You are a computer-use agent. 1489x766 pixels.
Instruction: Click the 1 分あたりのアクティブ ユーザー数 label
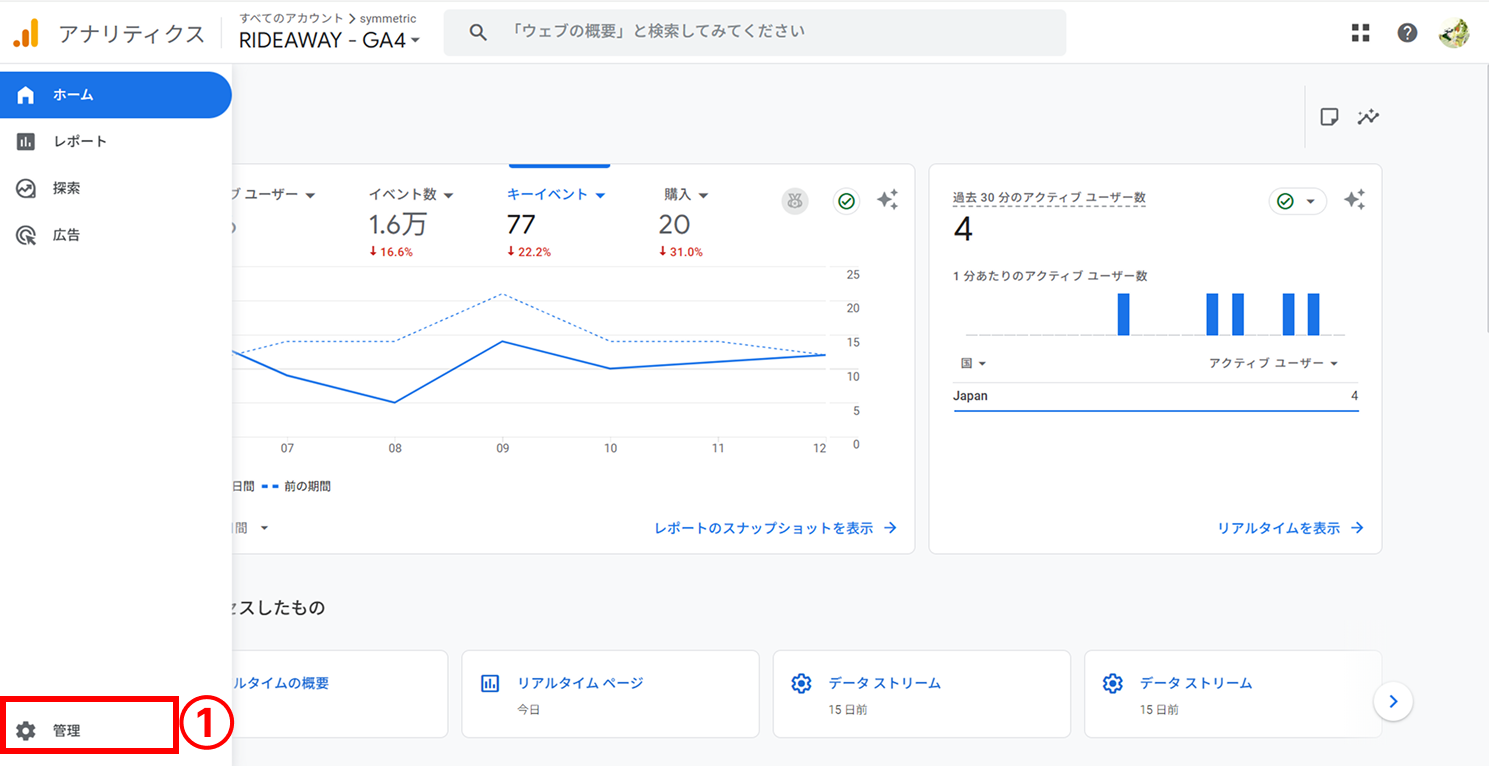(1050, 276)
